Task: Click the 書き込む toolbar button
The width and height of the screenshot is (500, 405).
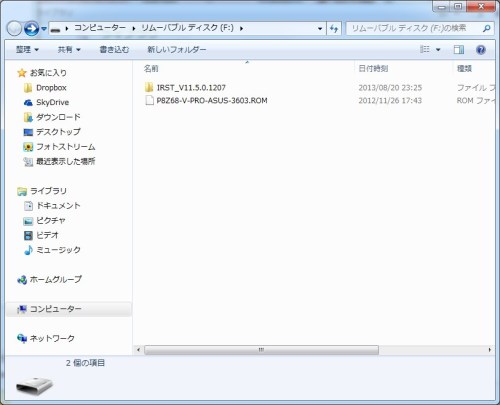Action: (x=114, y=50)
